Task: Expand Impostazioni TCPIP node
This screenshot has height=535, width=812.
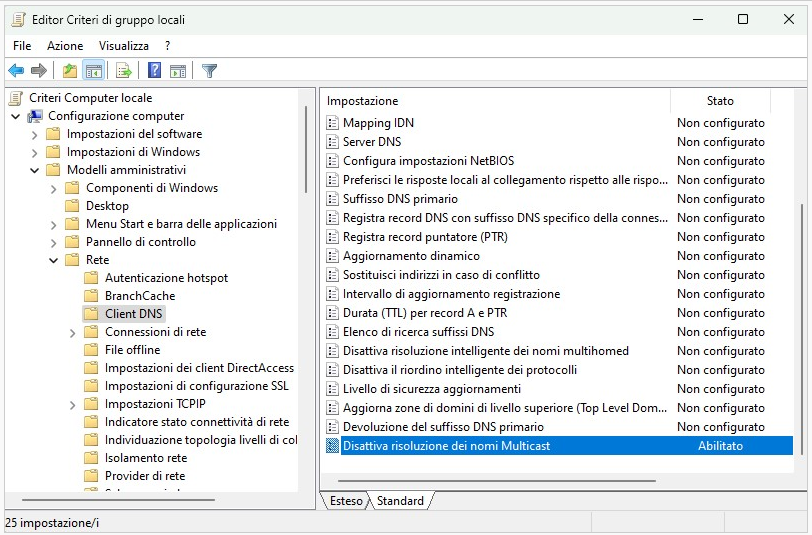Action: 72,404
